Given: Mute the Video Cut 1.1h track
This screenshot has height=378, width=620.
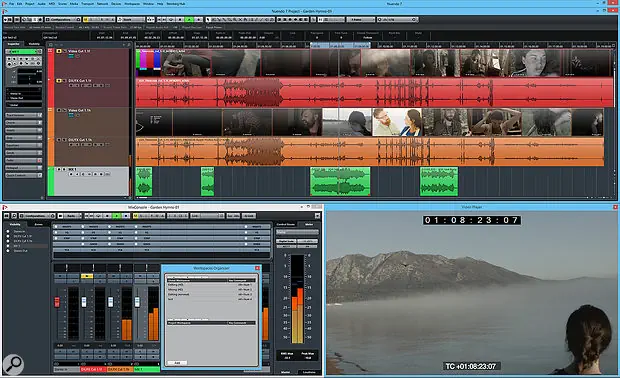Looking at the screenshot, I should (59, 110).
